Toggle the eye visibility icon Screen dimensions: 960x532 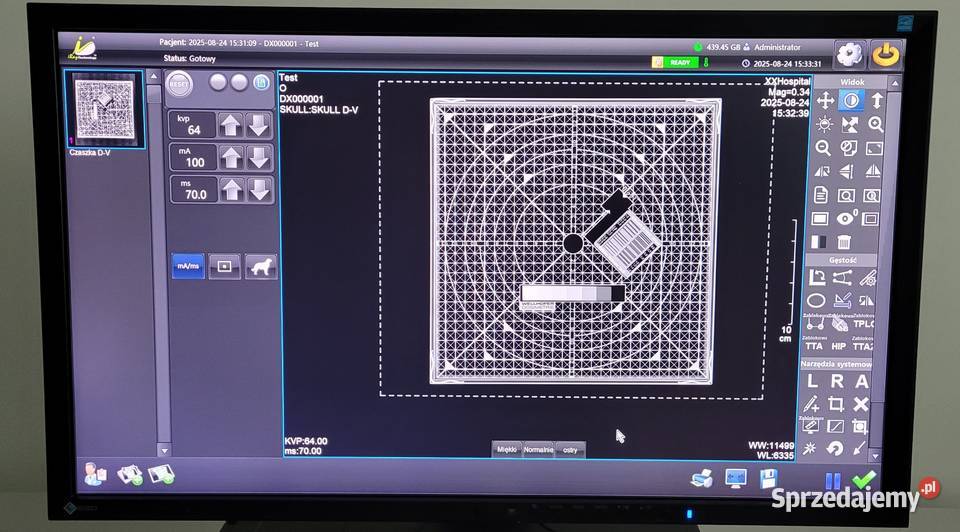pos(846,219)
